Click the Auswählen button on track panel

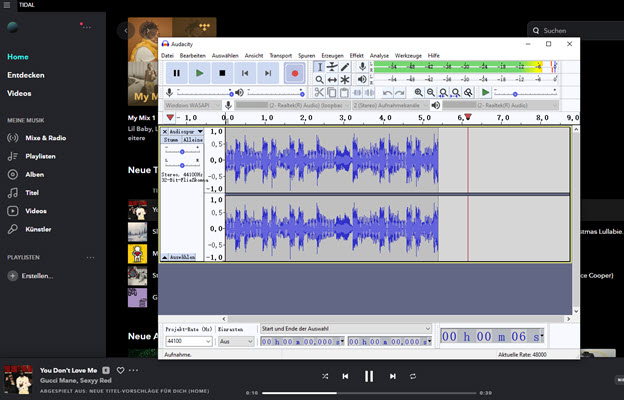182,257
